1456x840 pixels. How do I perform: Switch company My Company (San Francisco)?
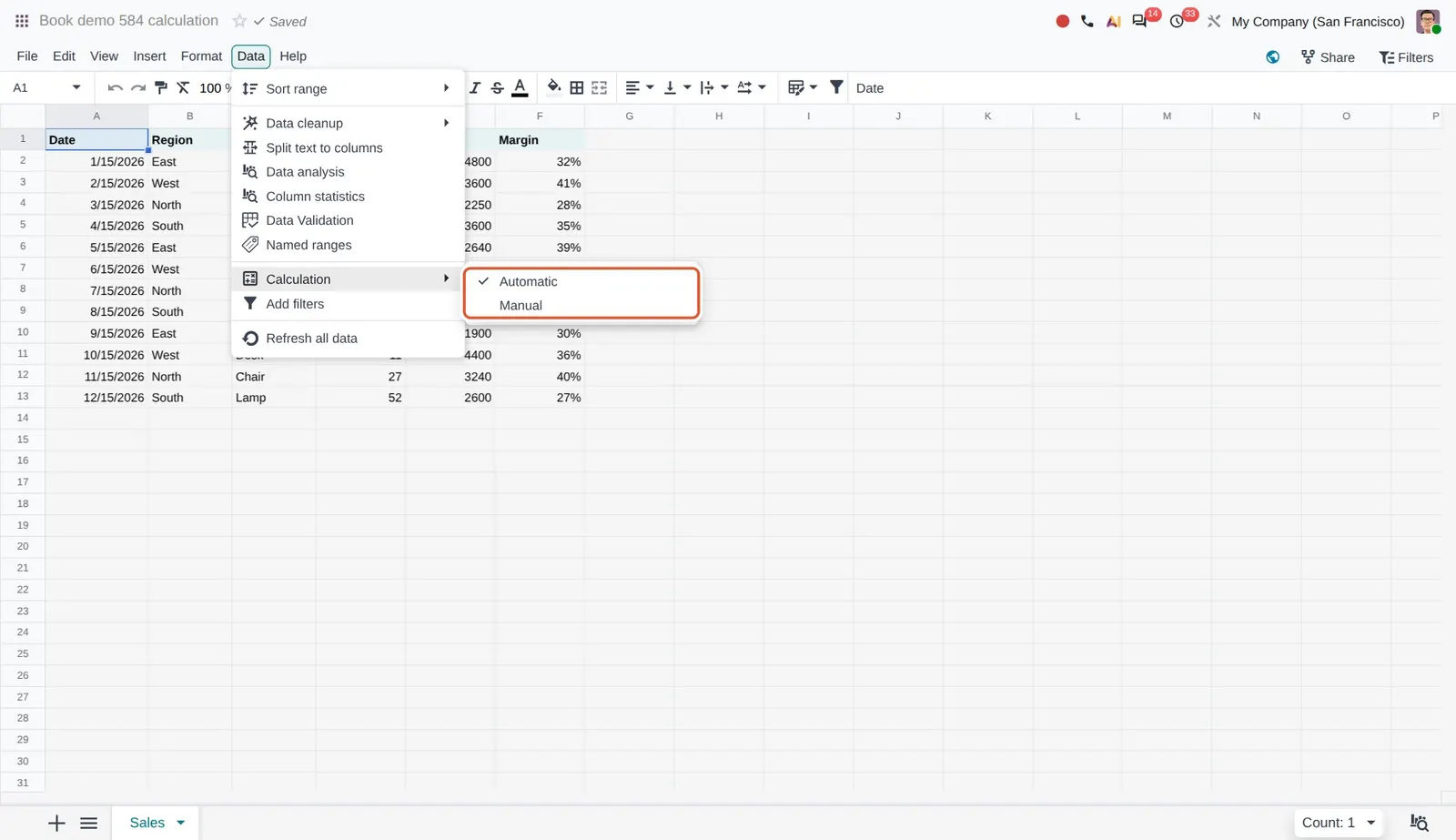coord(1318,21)
